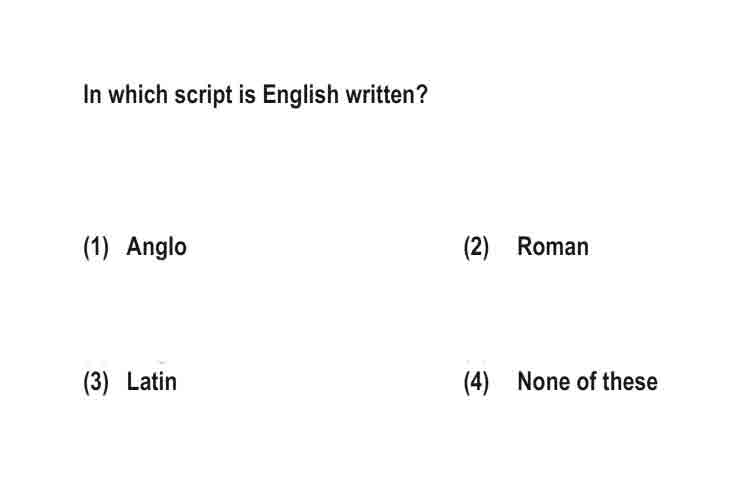Click the word In starting the question

pyautogui.click(x=92, y=94)
